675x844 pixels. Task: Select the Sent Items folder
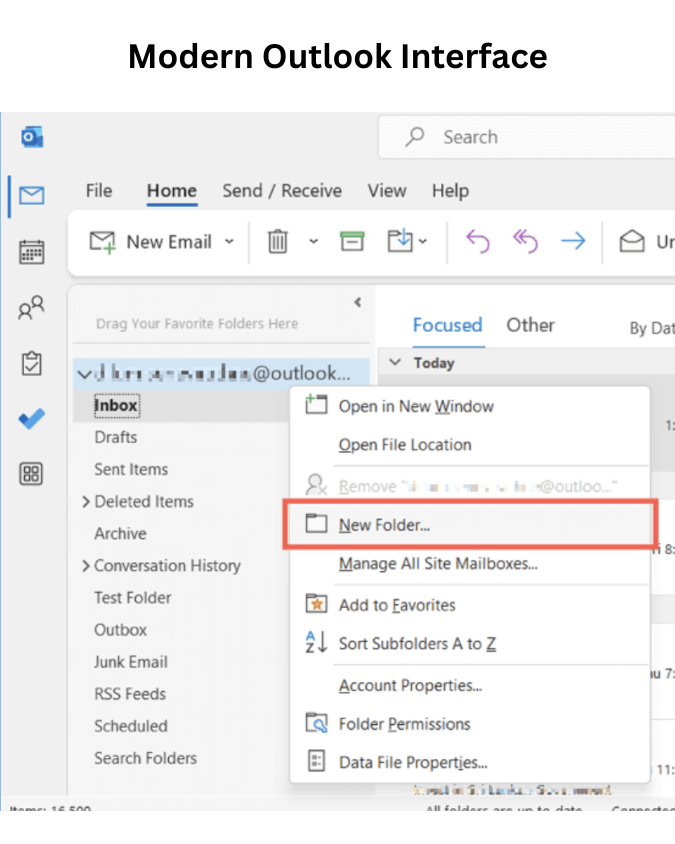pyautogui.click(x=131, y=469)
